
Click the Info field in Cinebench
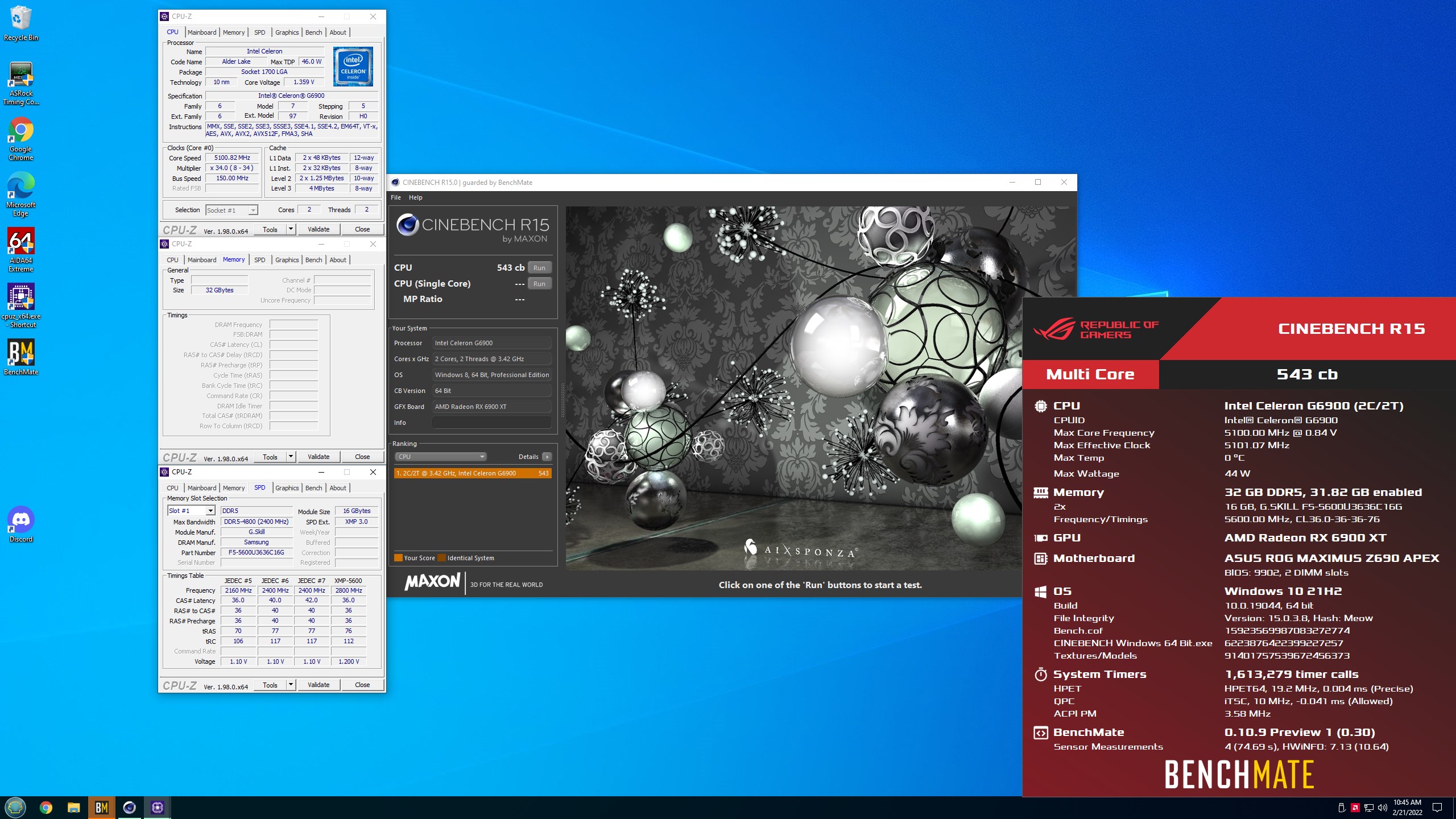[x=491, y=423]
